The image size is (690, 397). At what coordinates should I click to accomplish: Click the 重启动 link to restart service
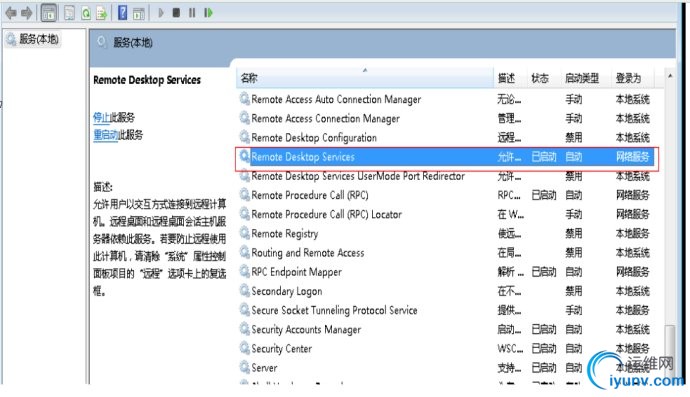(106, 135)
